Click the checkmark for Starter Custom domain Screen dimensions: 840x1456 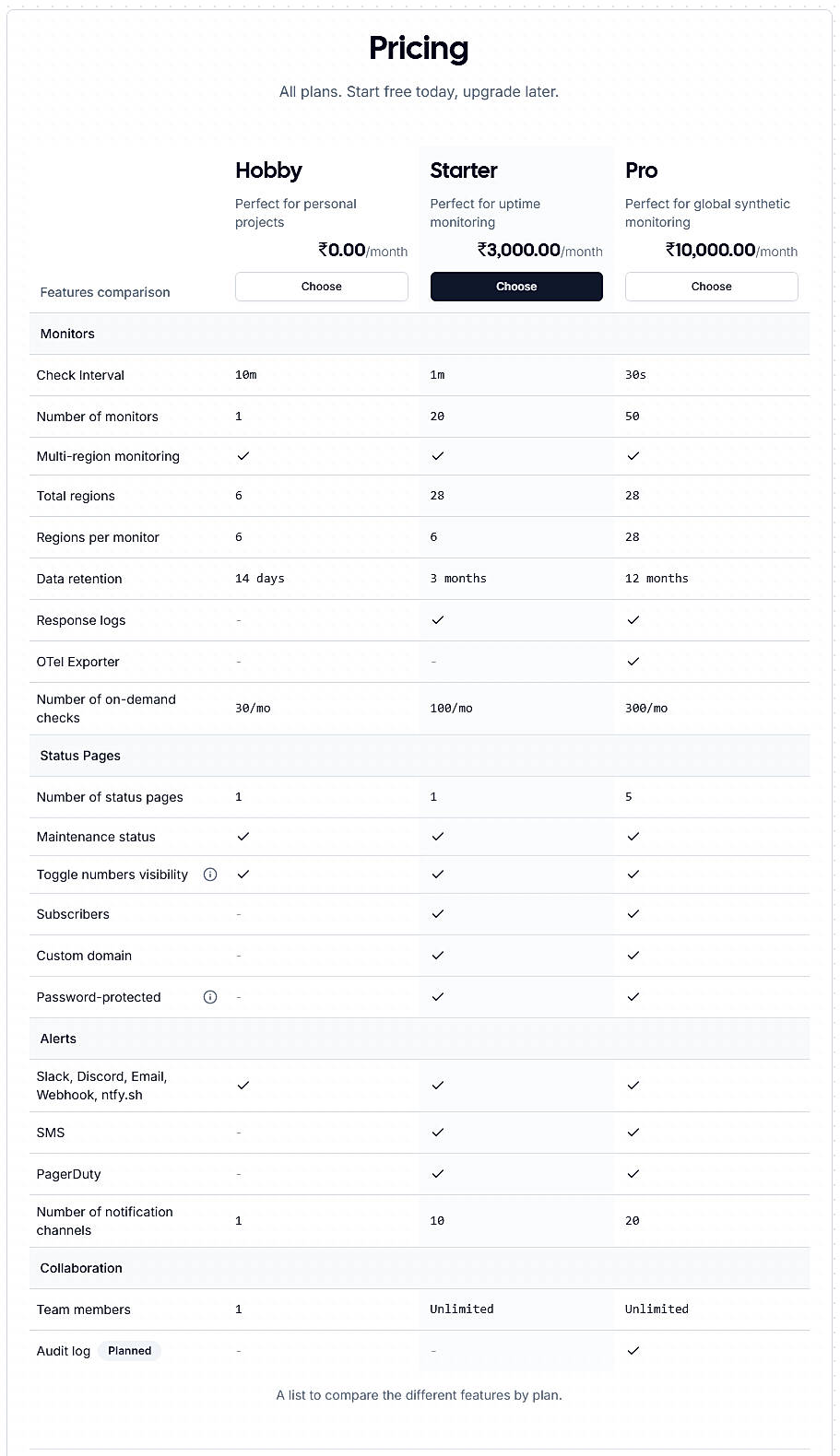(438, 955)
